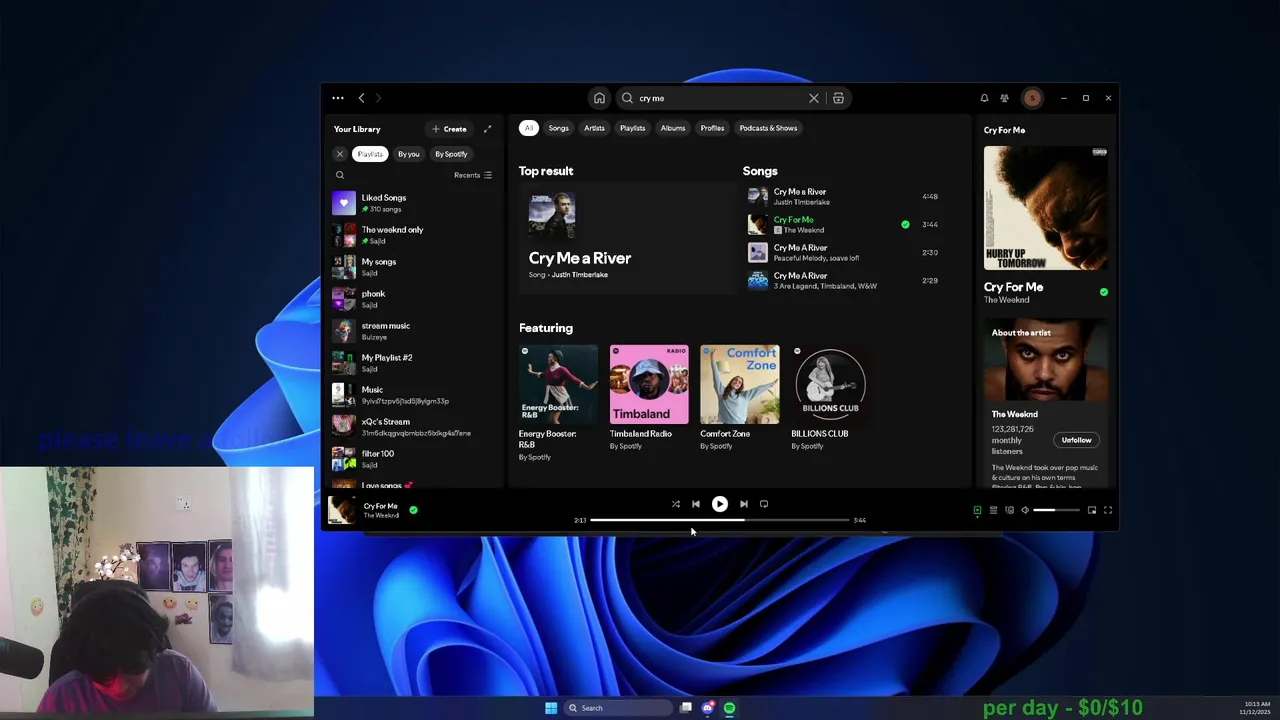Open the stream music playlist
The image size is (1280, 720).
coord(413,331)
